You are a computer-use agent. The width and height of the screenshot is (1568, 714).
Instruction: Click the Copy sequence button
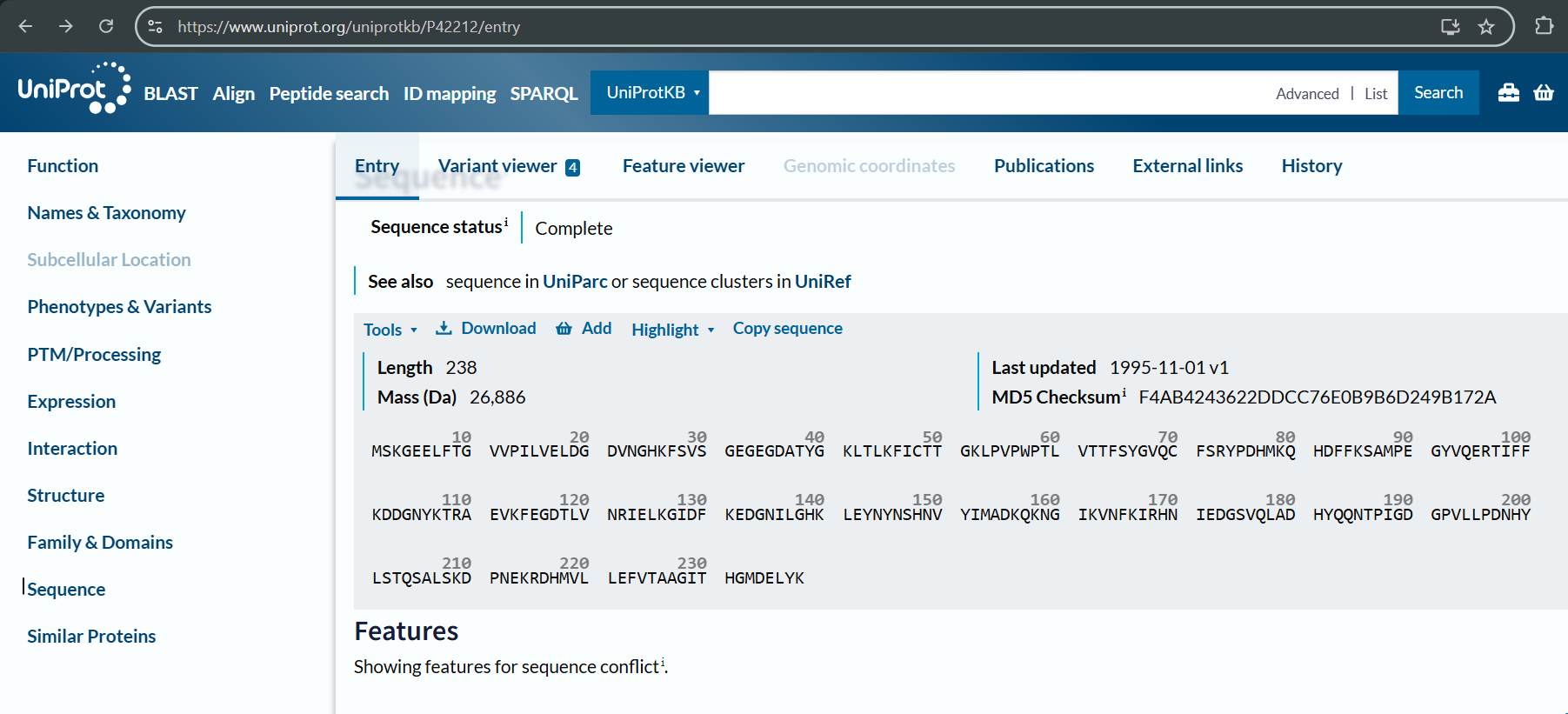pyautogui.click(x=787, y=329)
